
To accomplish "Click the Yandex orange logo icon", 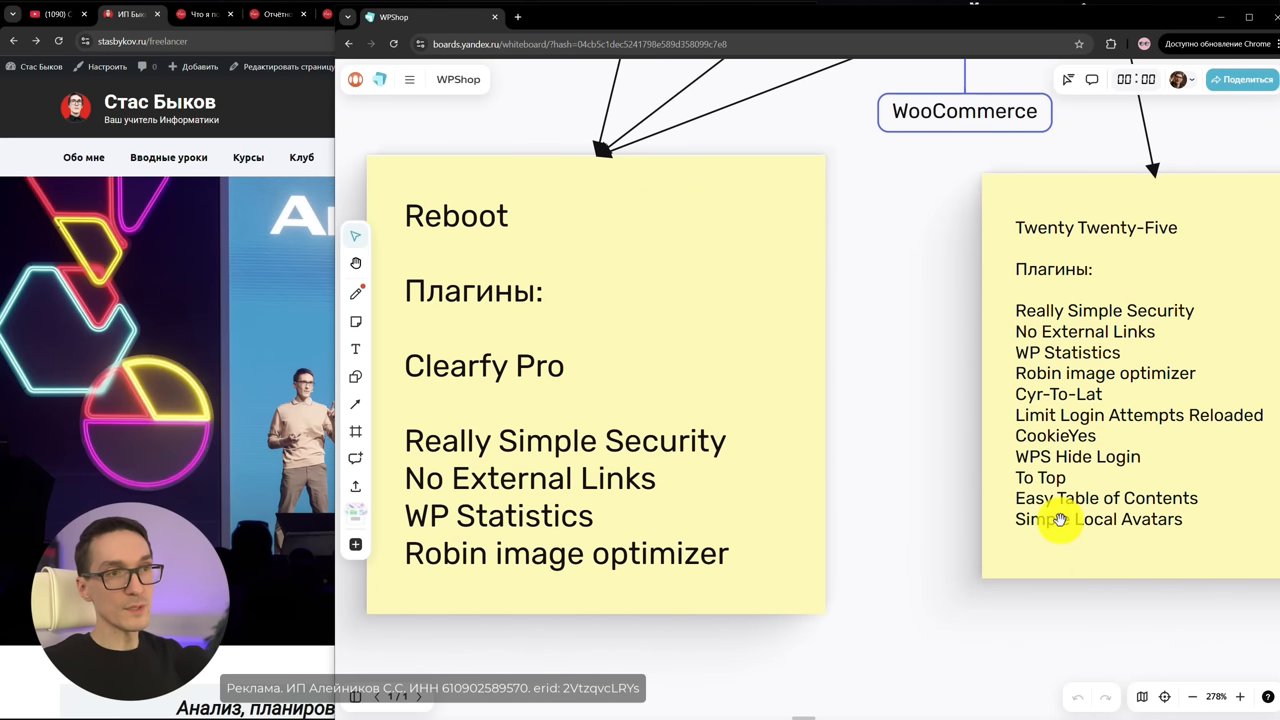I will (x=355, y=79).
